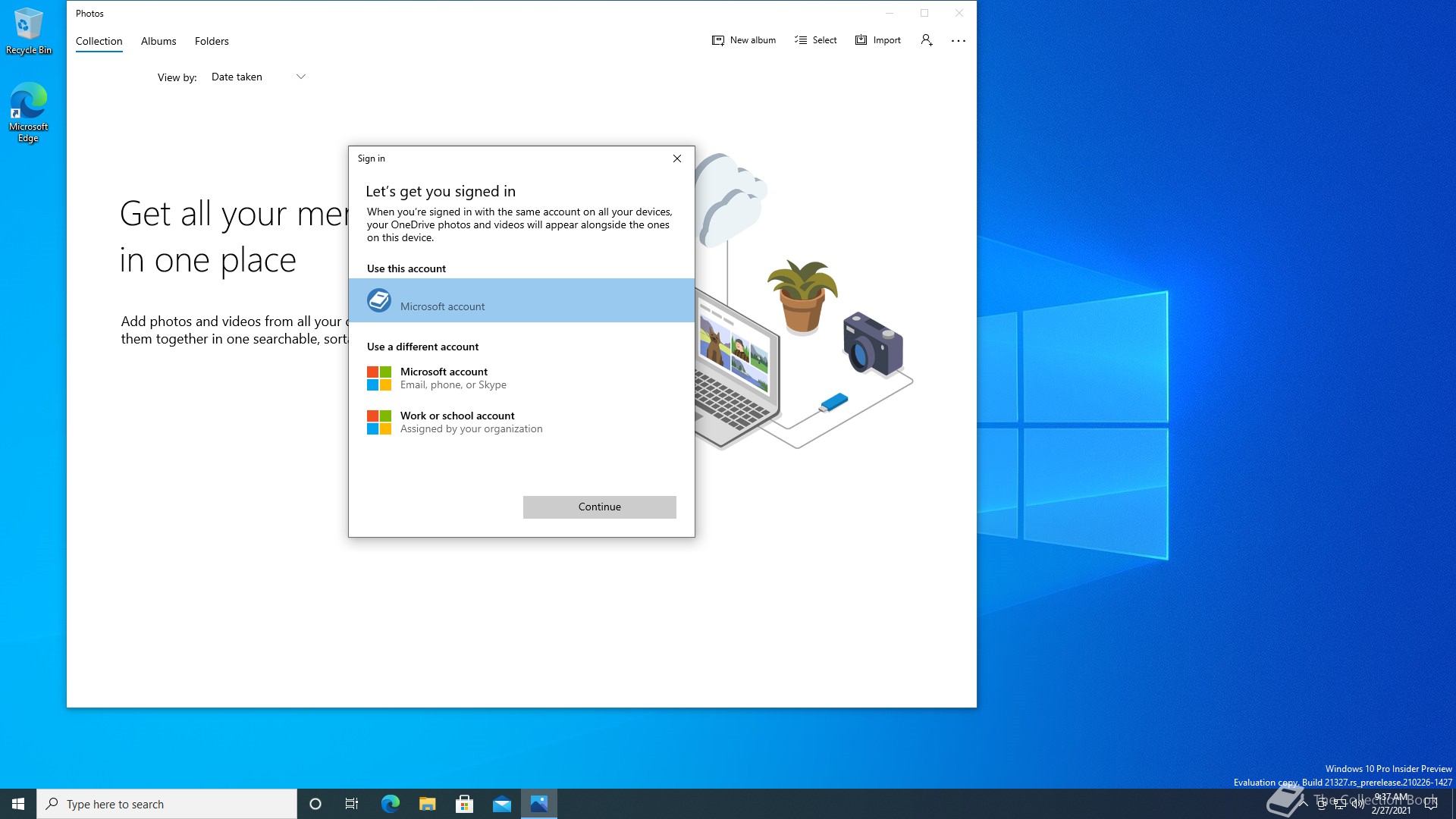The image size is (1456, 819).
Task: Click Select in the Photos toolbar
Action: (815, 40)
